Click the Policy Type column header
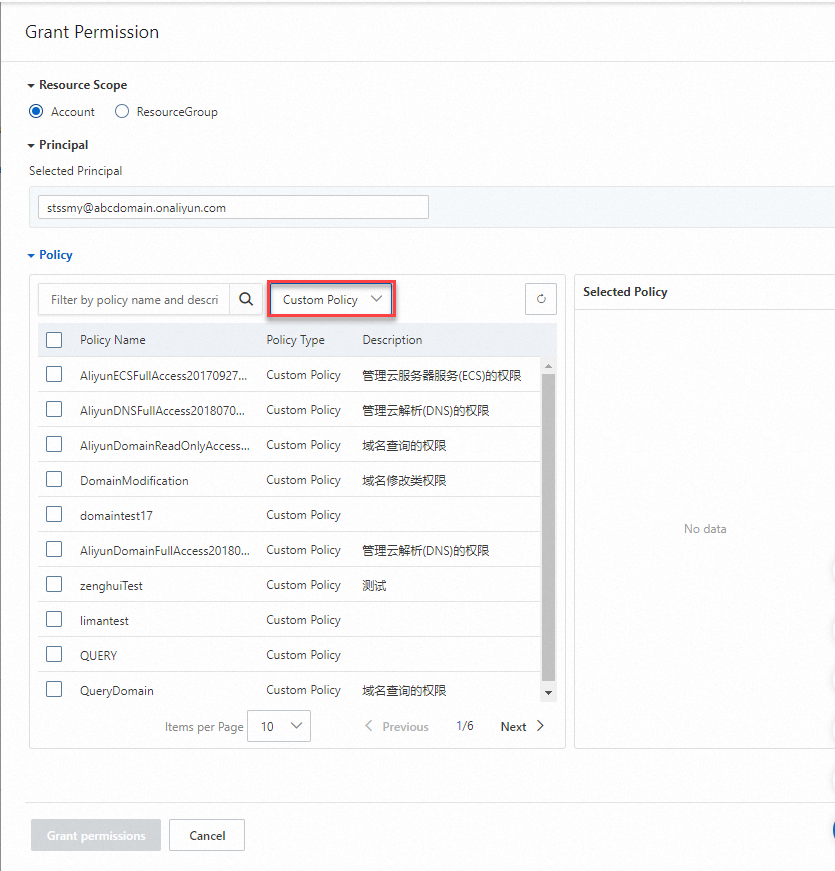The width and height of the screenshot is (835, 871). pos(296,340)
